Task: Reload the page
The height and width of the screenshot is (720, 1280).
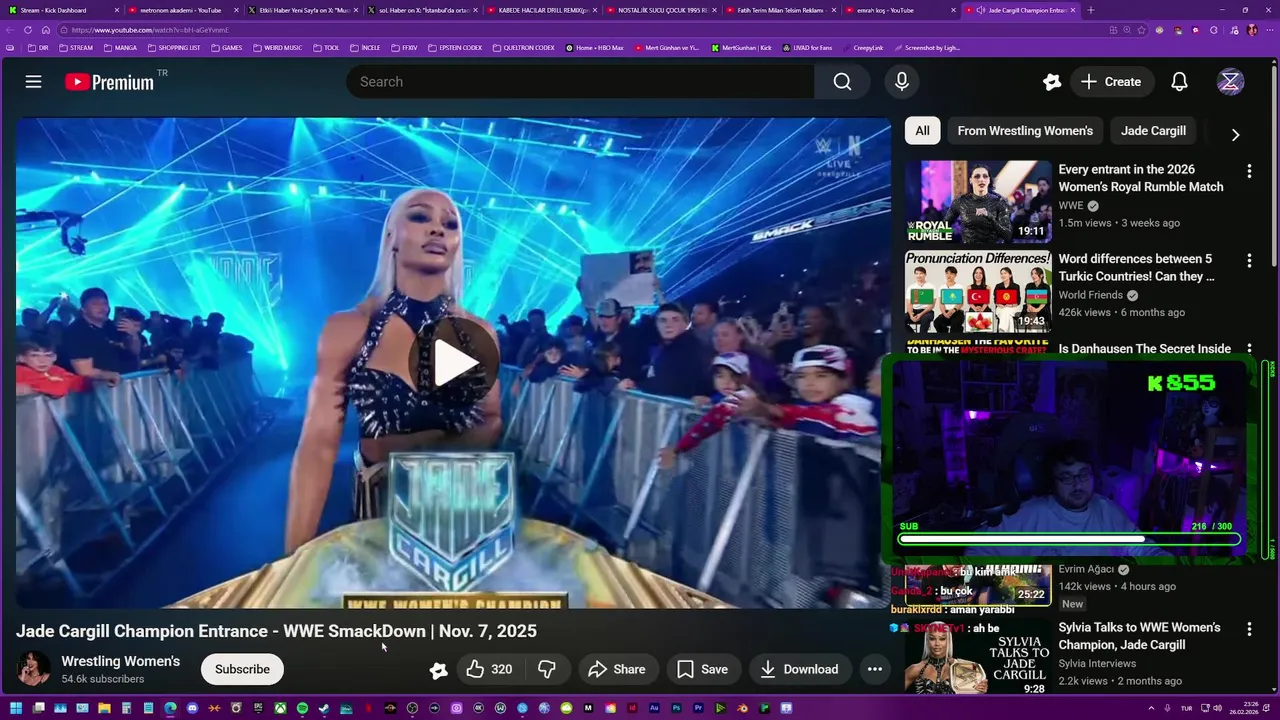Action: [28, 30]
